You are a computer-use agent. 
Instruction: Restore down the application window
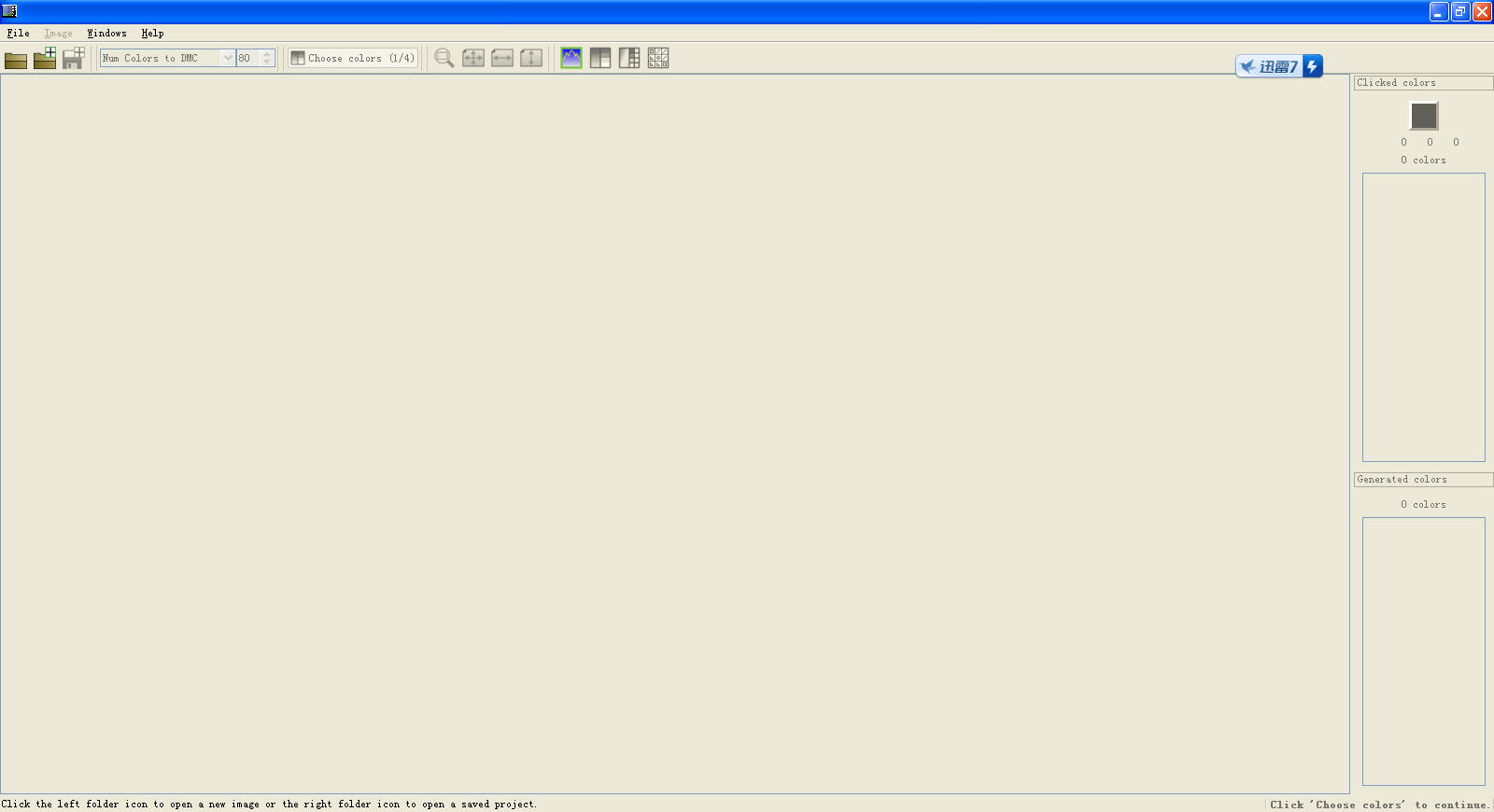(x=1460, y=11)
